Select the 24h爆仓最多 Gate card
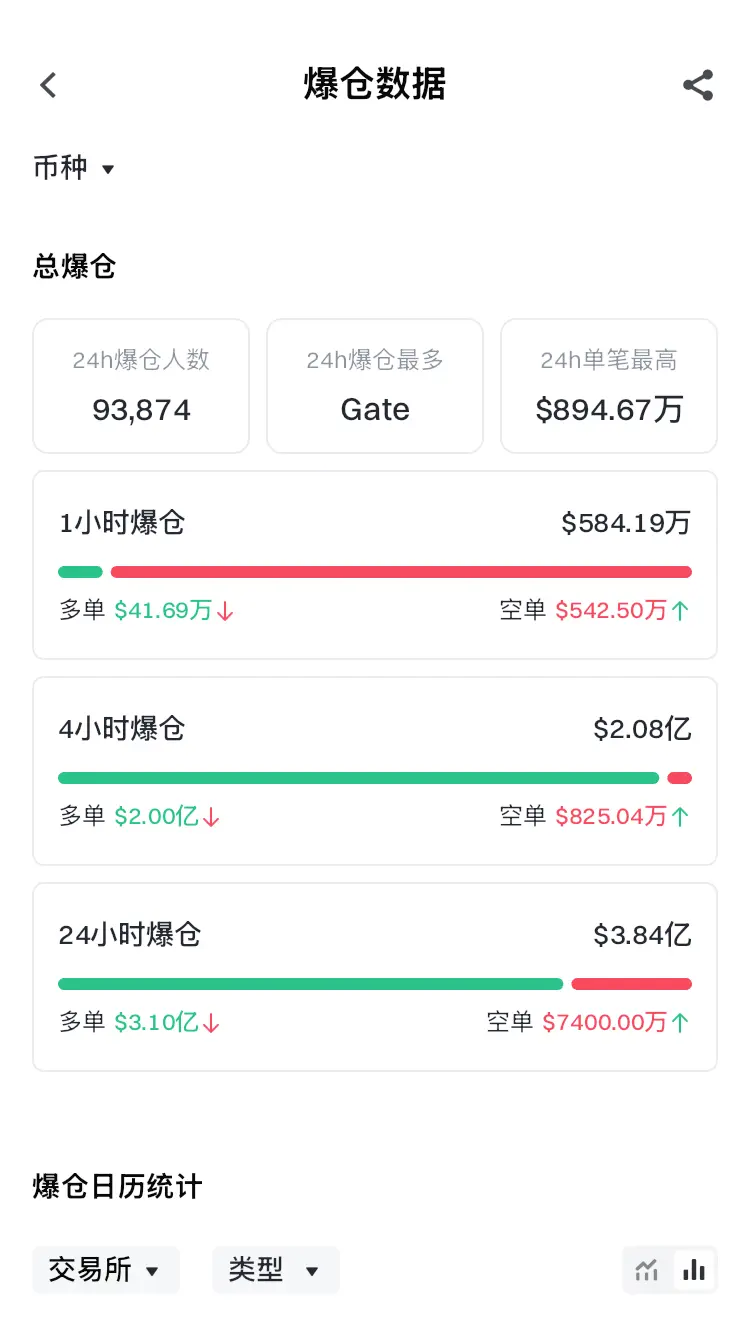The width and height of the screenshot is (750, 1334). click(x=375, y=386)
